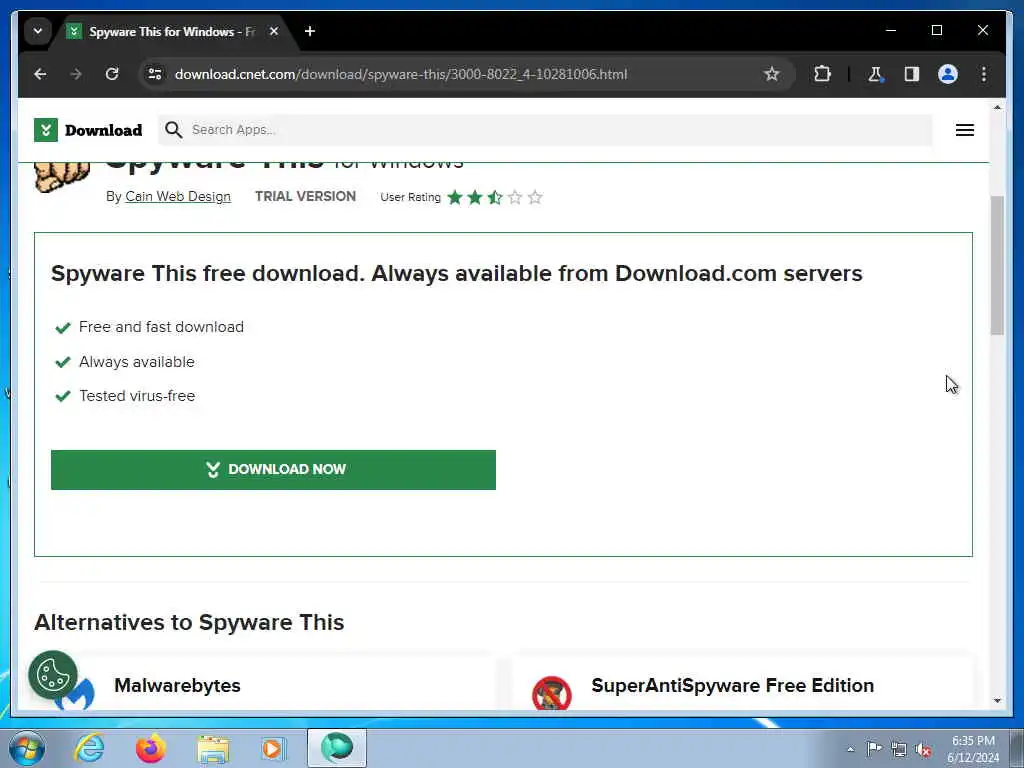Image resolution: width=1024 pixels, height=768 pixels.
Task: Focus the Search Apps field
Action: click(x=545, y=130)
